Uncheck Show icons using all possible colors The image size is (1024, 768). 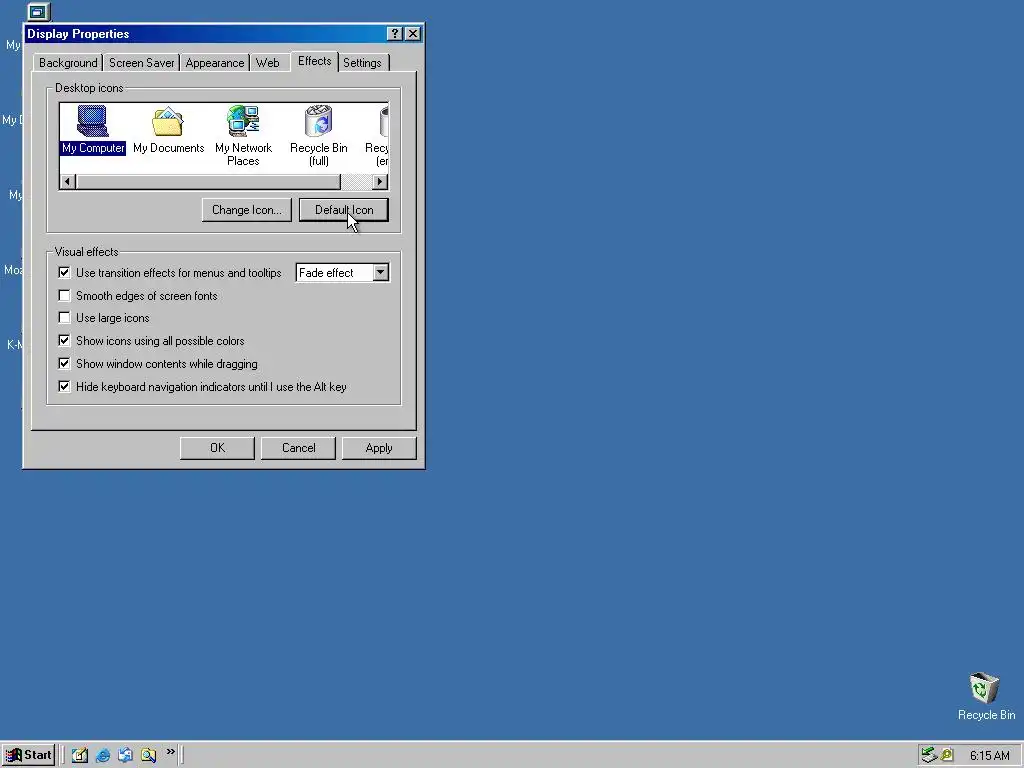point(64,340)
